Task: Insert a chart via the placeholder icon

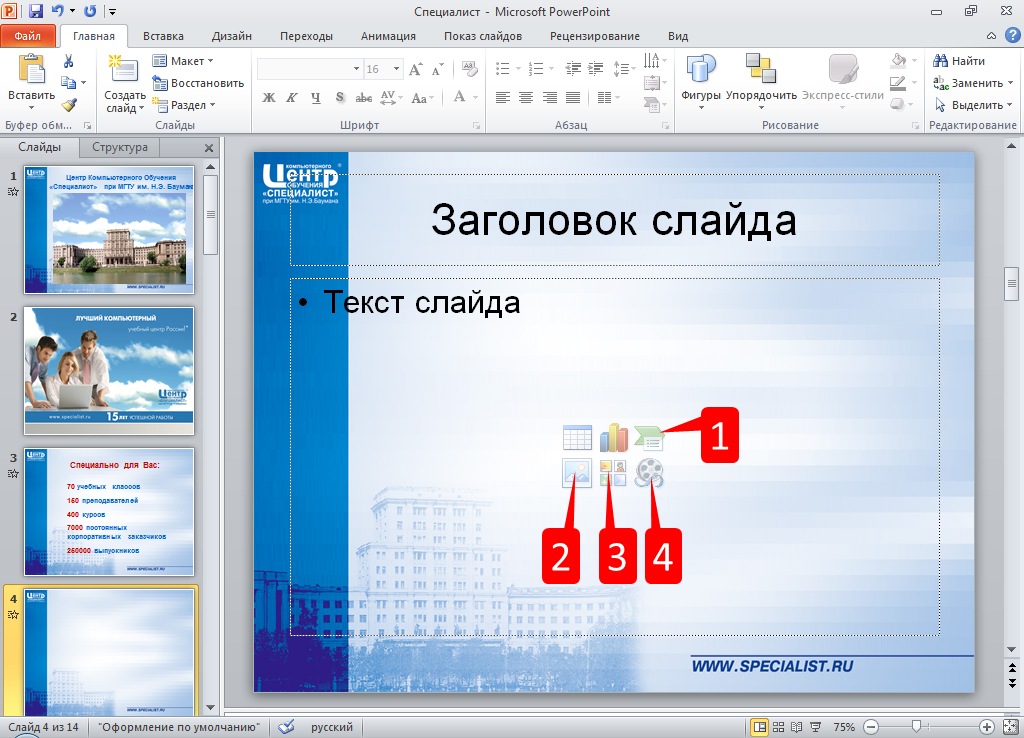Action: 613,438
